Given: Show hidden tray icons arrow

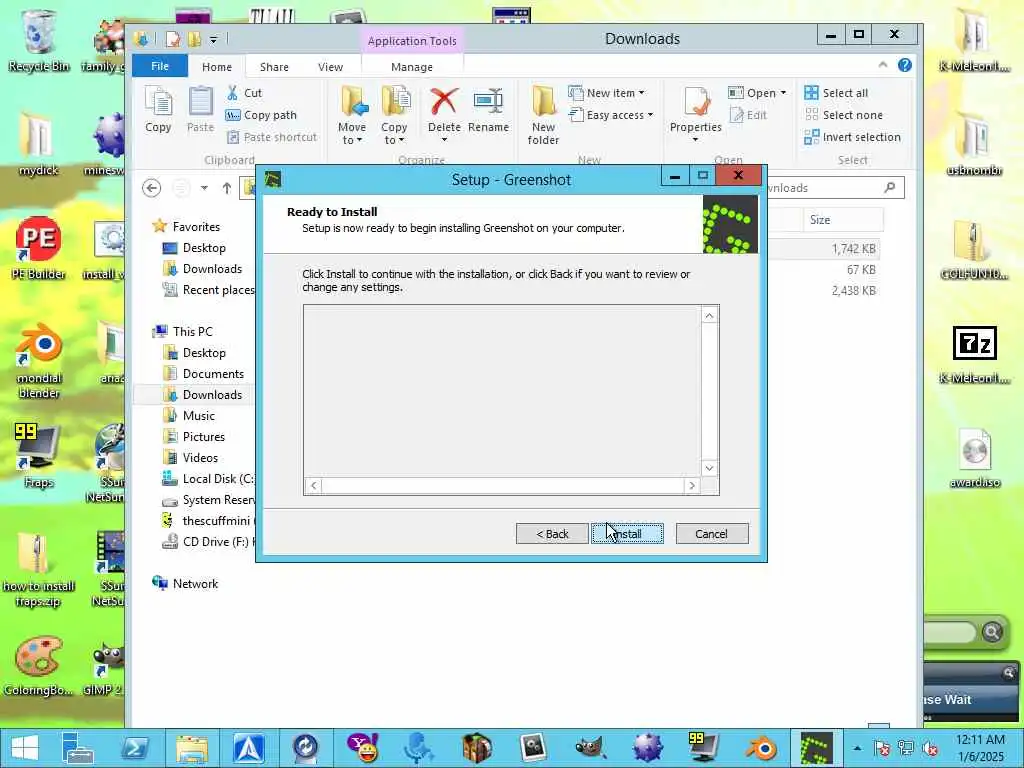Looking at the screenshot, I should (x=857, y=748).
